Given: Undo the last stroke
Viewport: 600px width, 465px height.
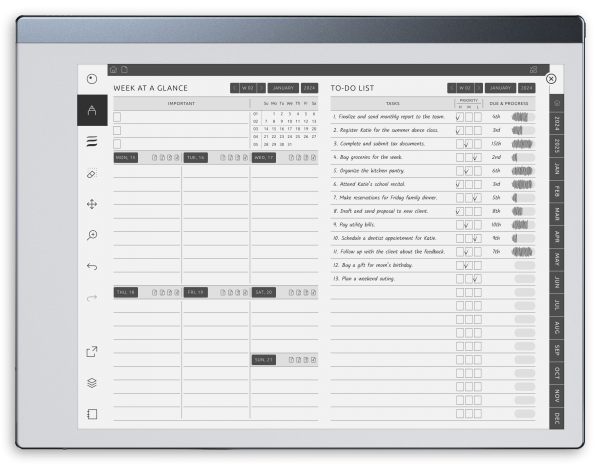Looking at the screenshot, I should tap(92, 266).
